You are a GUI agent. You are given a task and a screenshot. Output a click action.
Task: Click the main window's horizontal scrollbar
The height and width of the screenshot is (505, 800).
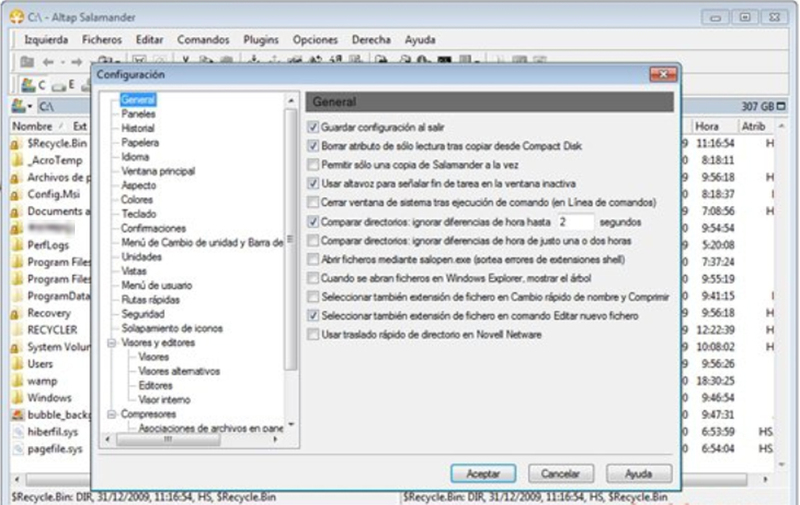coord(388,479)
